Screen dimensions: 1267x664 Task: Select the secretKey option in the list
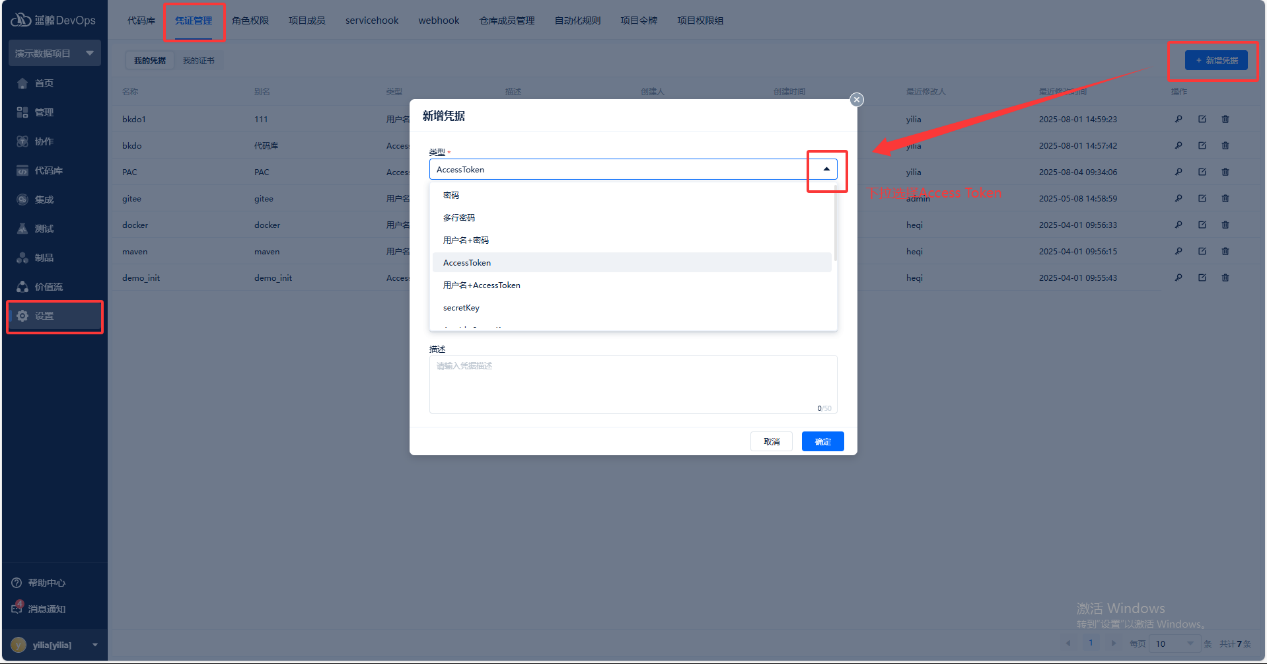461,308
